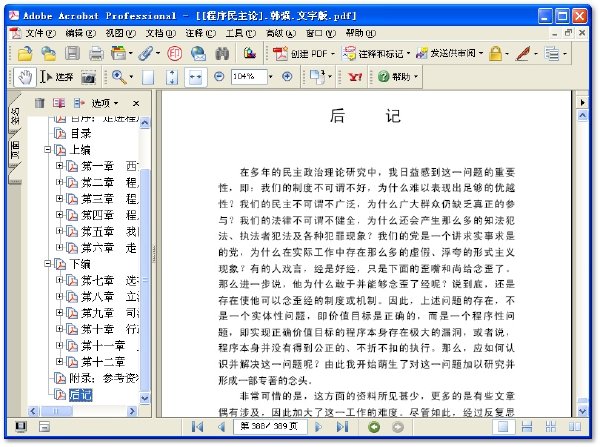Select the 目录 bookmark
The image size is (600, 447).
coord(81,134)
